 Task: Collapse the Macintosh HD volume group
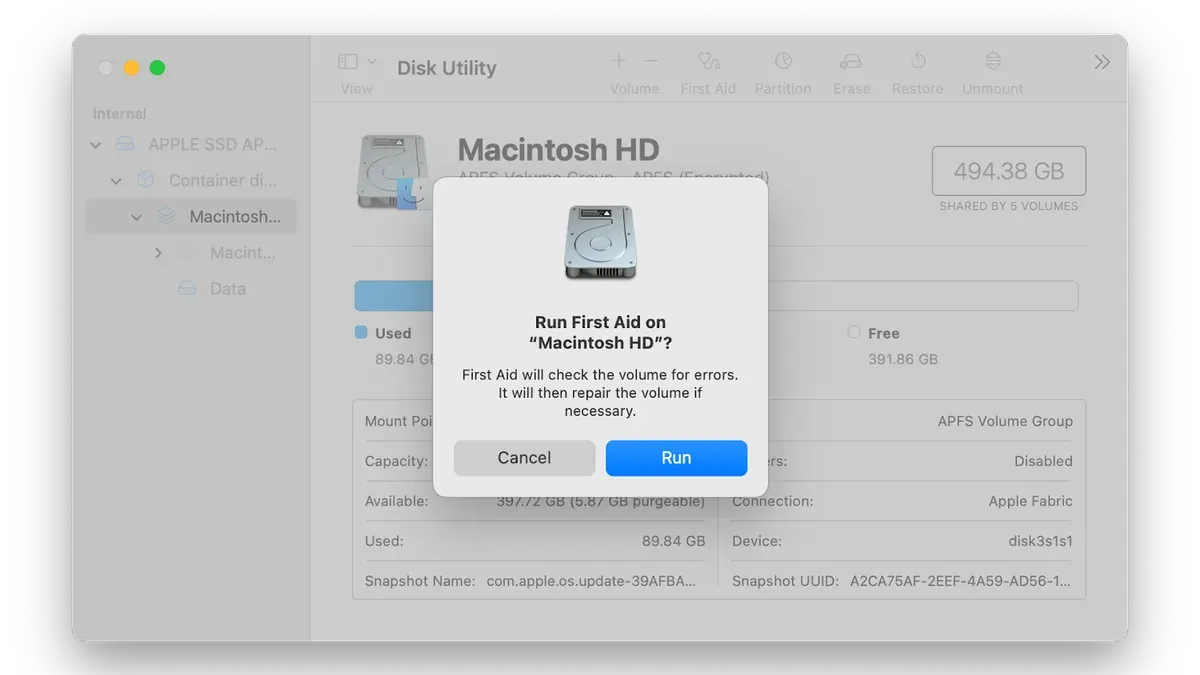tap(137, 217)
